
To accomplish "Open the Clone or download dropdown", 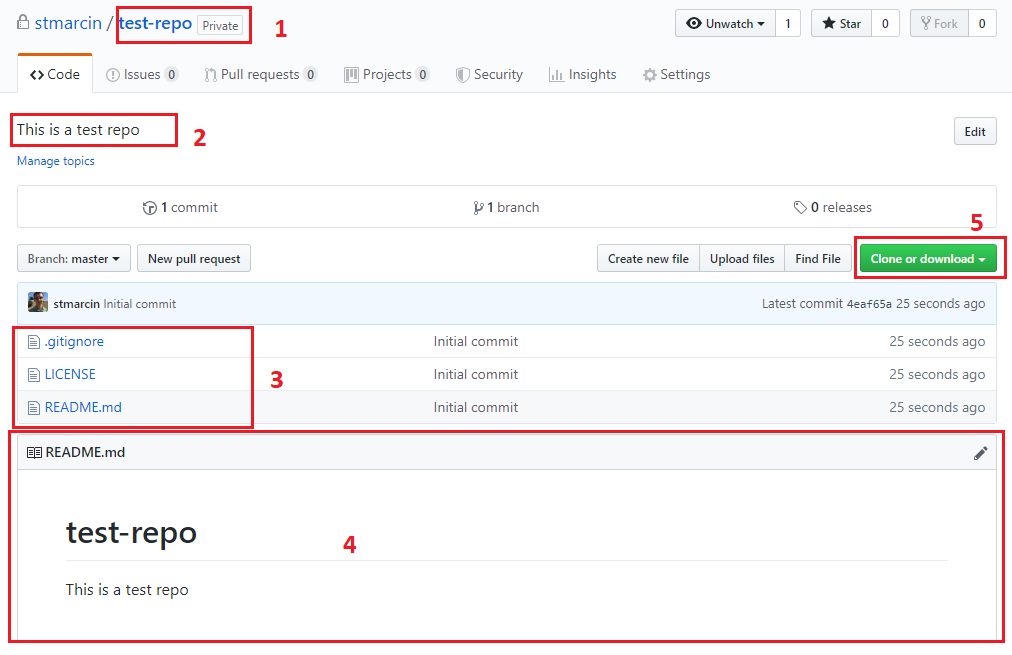I will click(928, 259).
